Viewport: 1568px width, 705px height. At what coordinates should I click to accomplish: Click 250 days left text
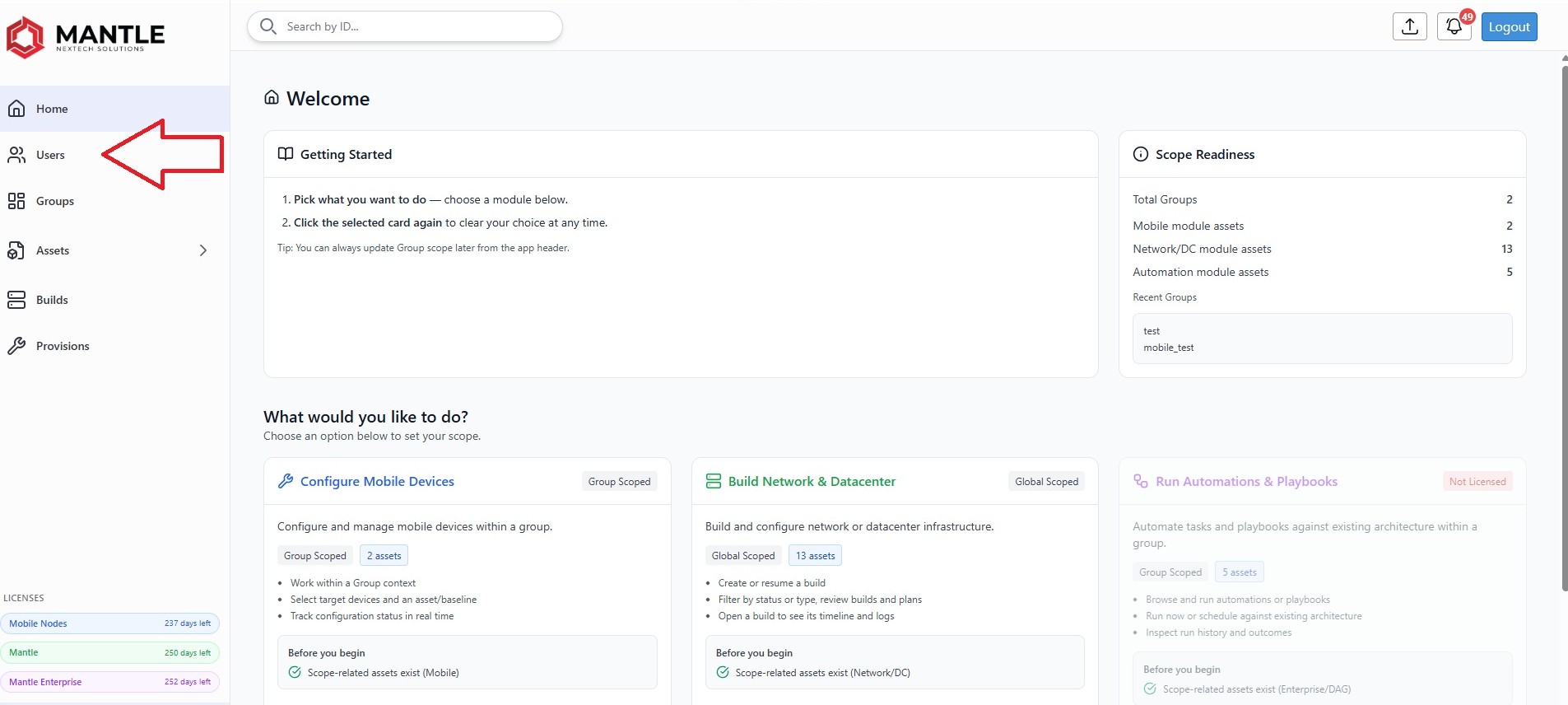coord(188,653)
